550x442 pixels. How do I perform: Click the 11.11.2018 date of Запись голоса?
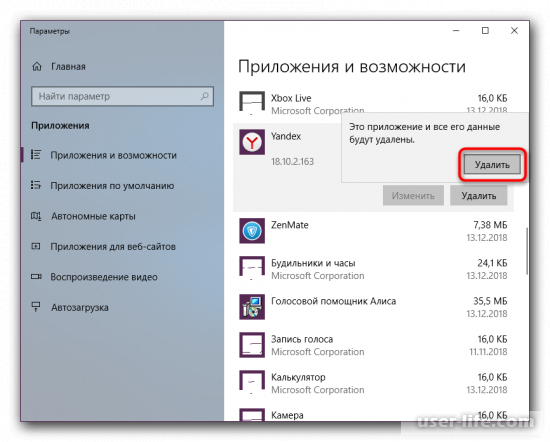[488, 351]
